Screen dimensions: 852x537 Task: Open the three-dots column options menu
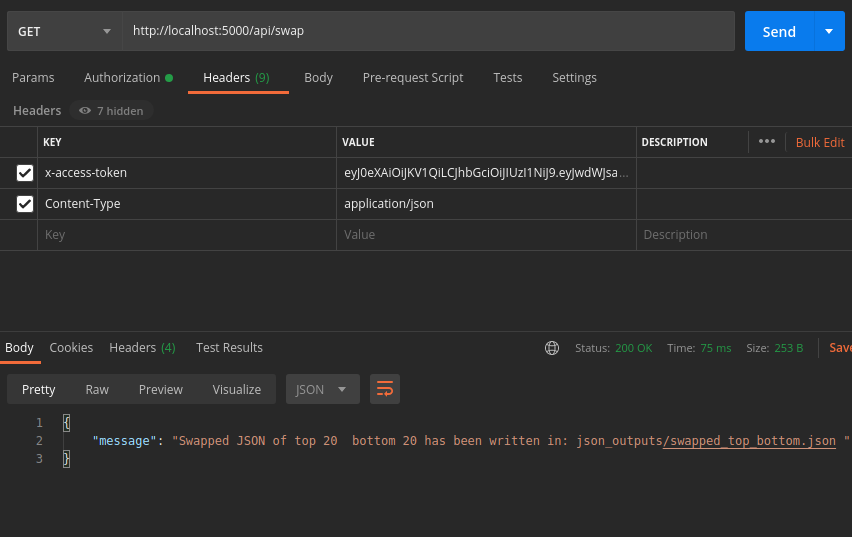tap(767, 141)
